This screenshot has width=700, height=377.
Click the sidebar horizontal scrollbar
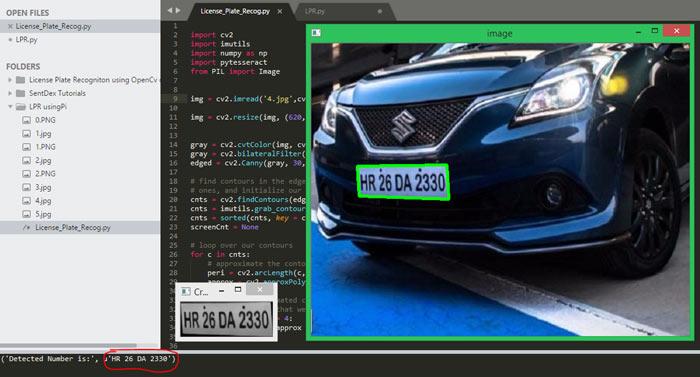[x=68, y=346]
